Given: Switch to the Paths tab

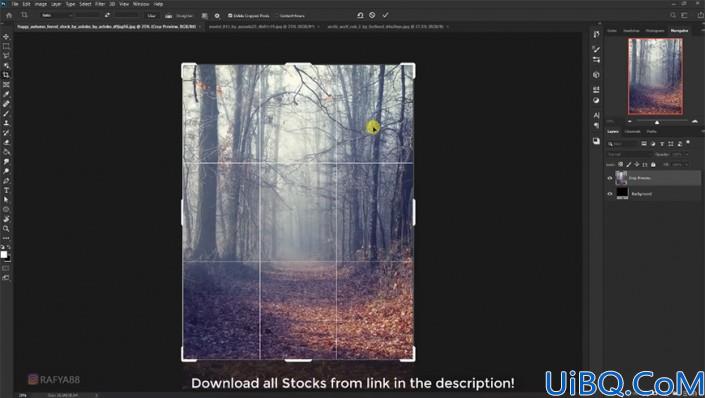Looking at the screenshot, I should (x=651, y=132).
